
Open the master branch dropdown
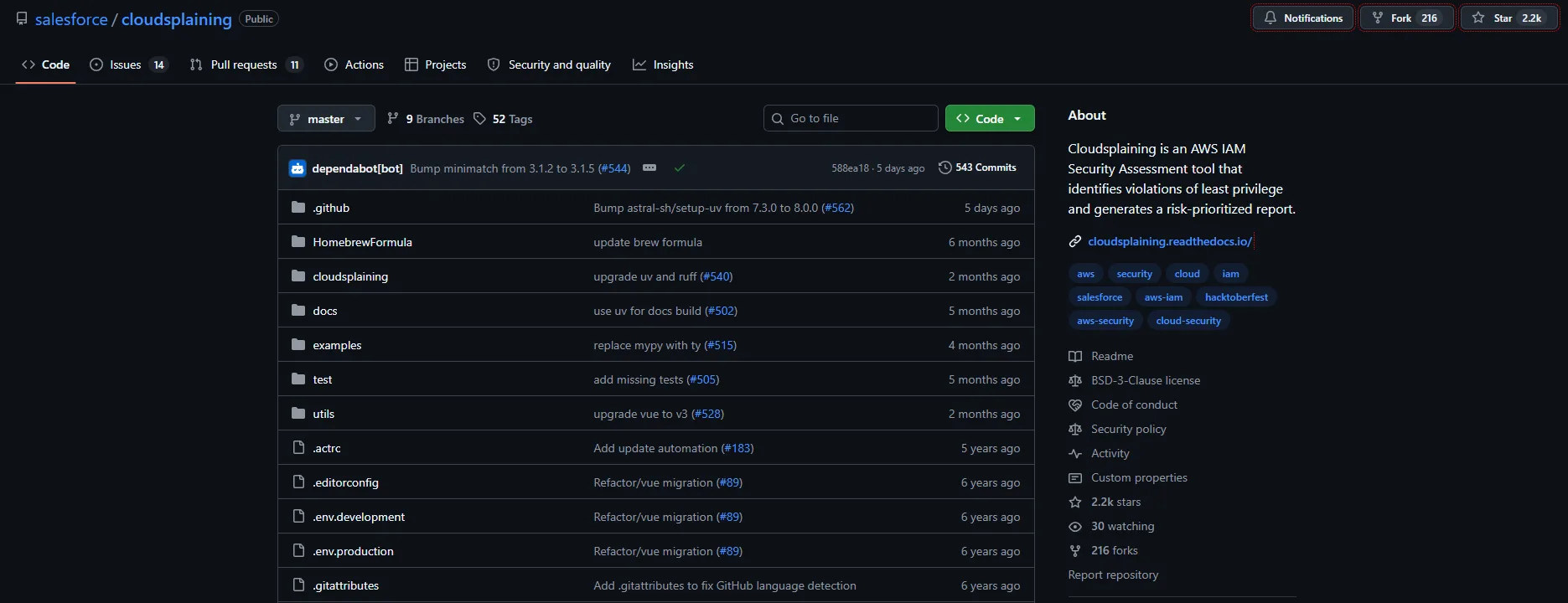click(325, 119)
